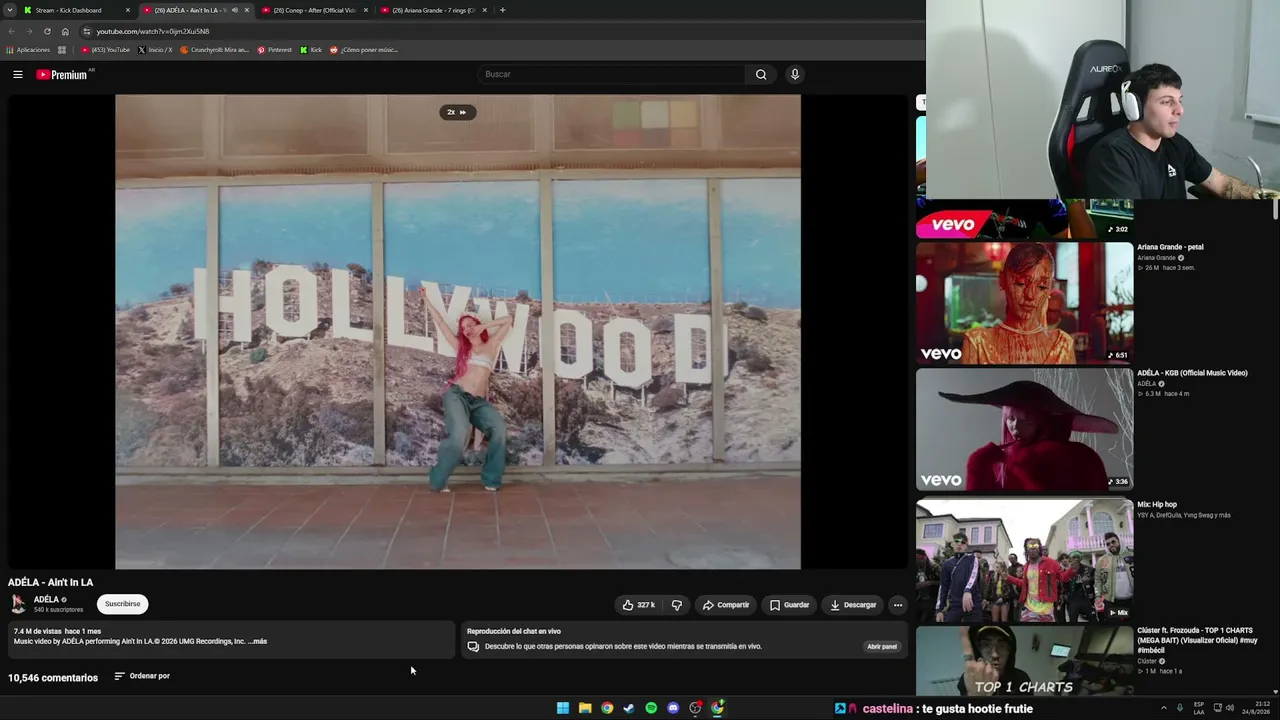The image size is (1280, 720).
Task: Open the system tray microphone icon
Action: click(1180, 708)
